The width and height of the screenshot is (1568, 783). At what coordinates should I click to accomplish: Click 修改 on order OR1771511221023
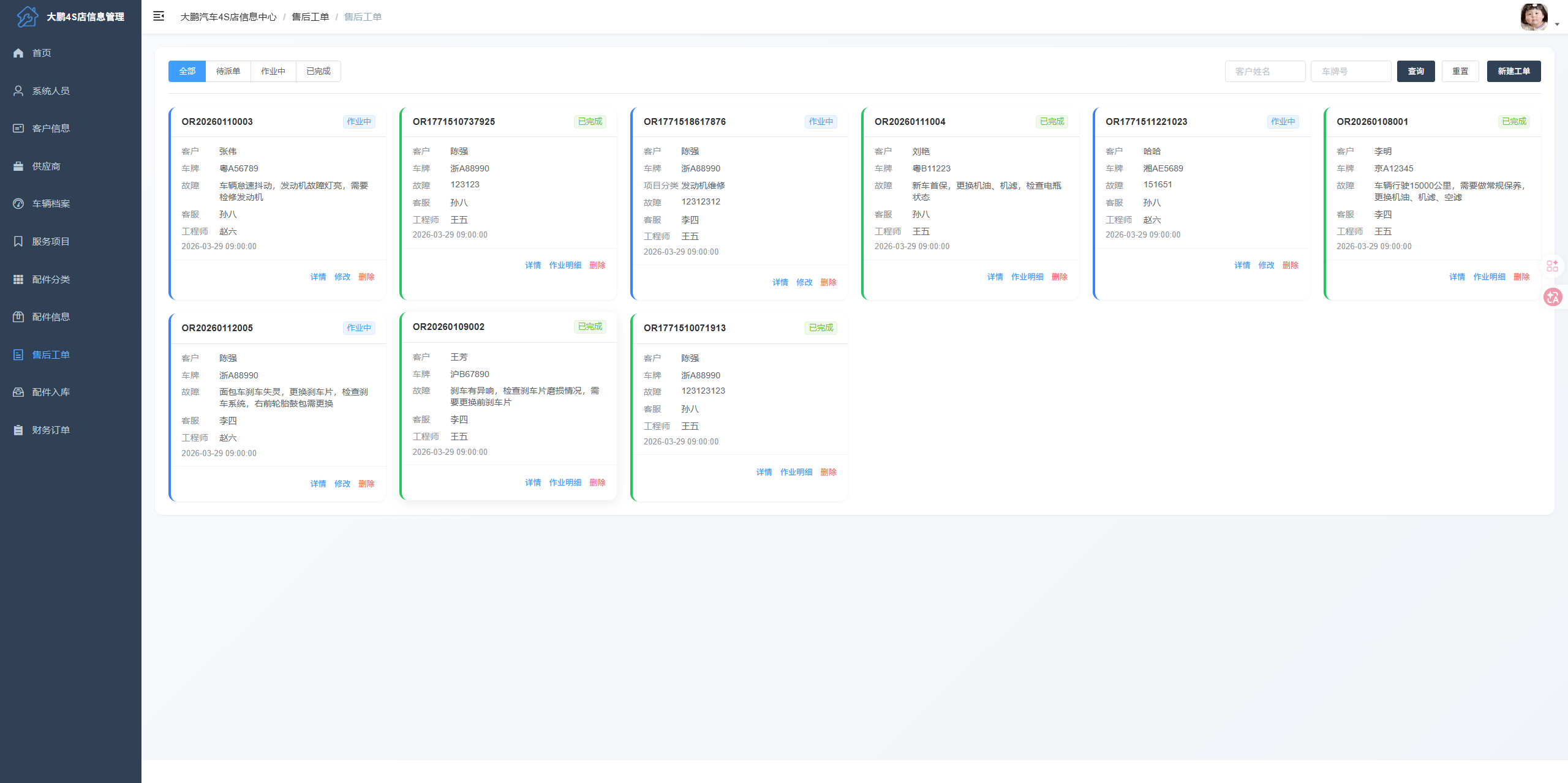(x=1266, y=266)
